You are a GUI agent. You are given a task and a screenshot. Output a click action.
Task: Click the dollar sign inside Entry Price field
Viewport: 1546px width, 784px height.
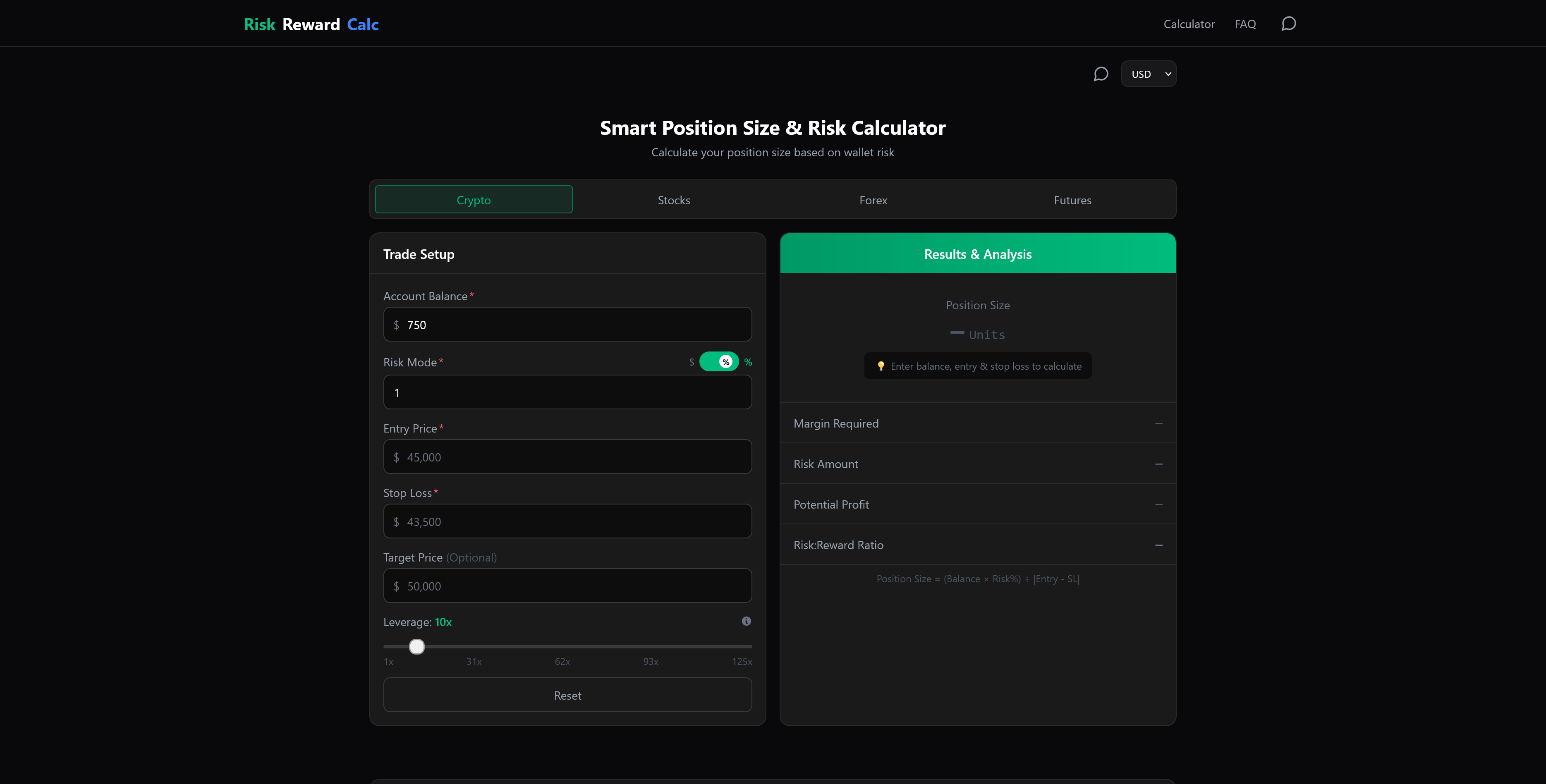coord(396,457)
